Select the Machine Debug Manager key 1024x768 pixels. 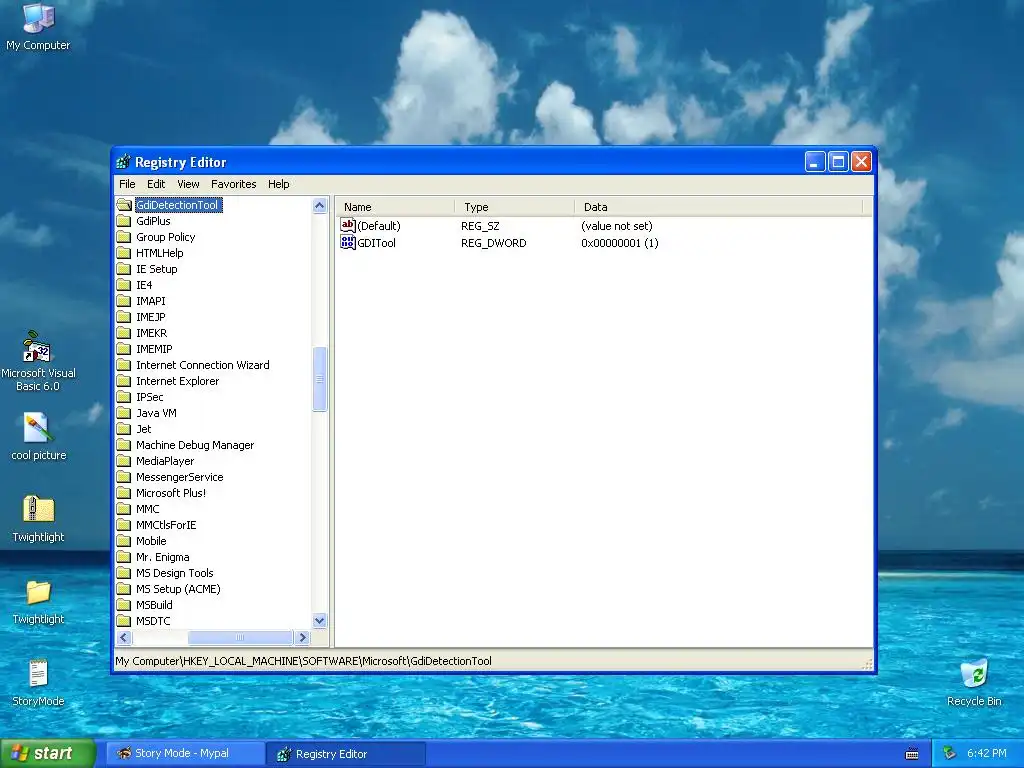click(x=195, y=445)
